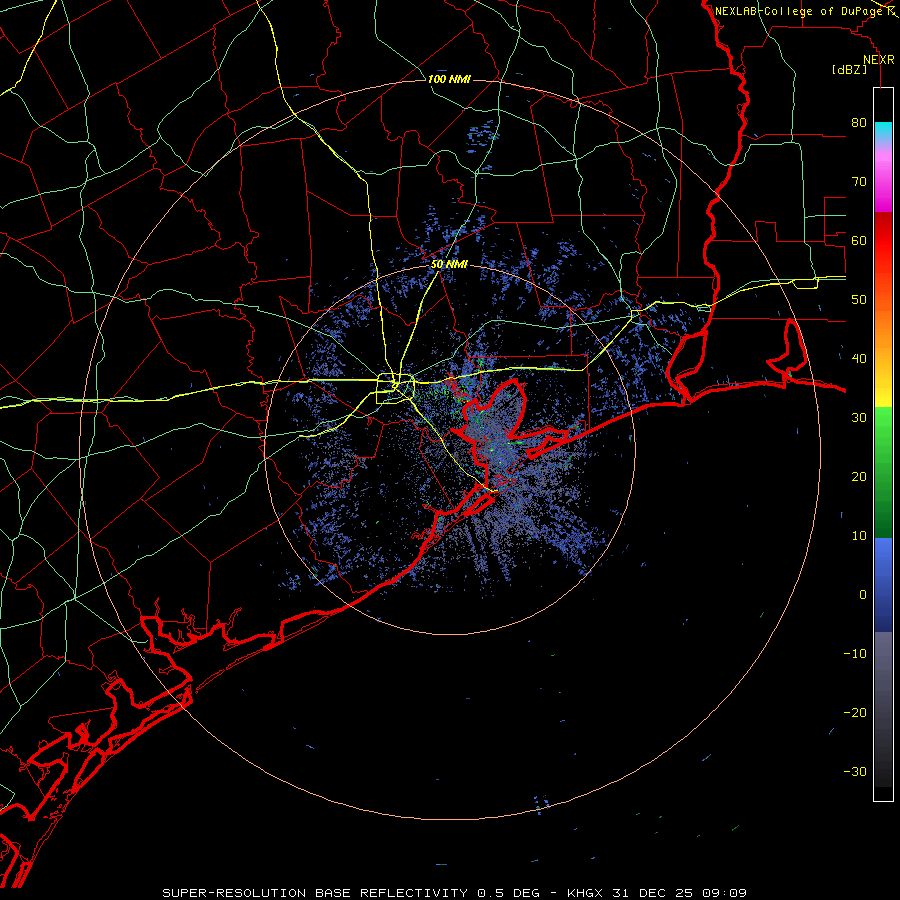This screenshot has width=900, height=900.
Task: Click the 20 value on the dBZ scale
Action: coord(859,476)
